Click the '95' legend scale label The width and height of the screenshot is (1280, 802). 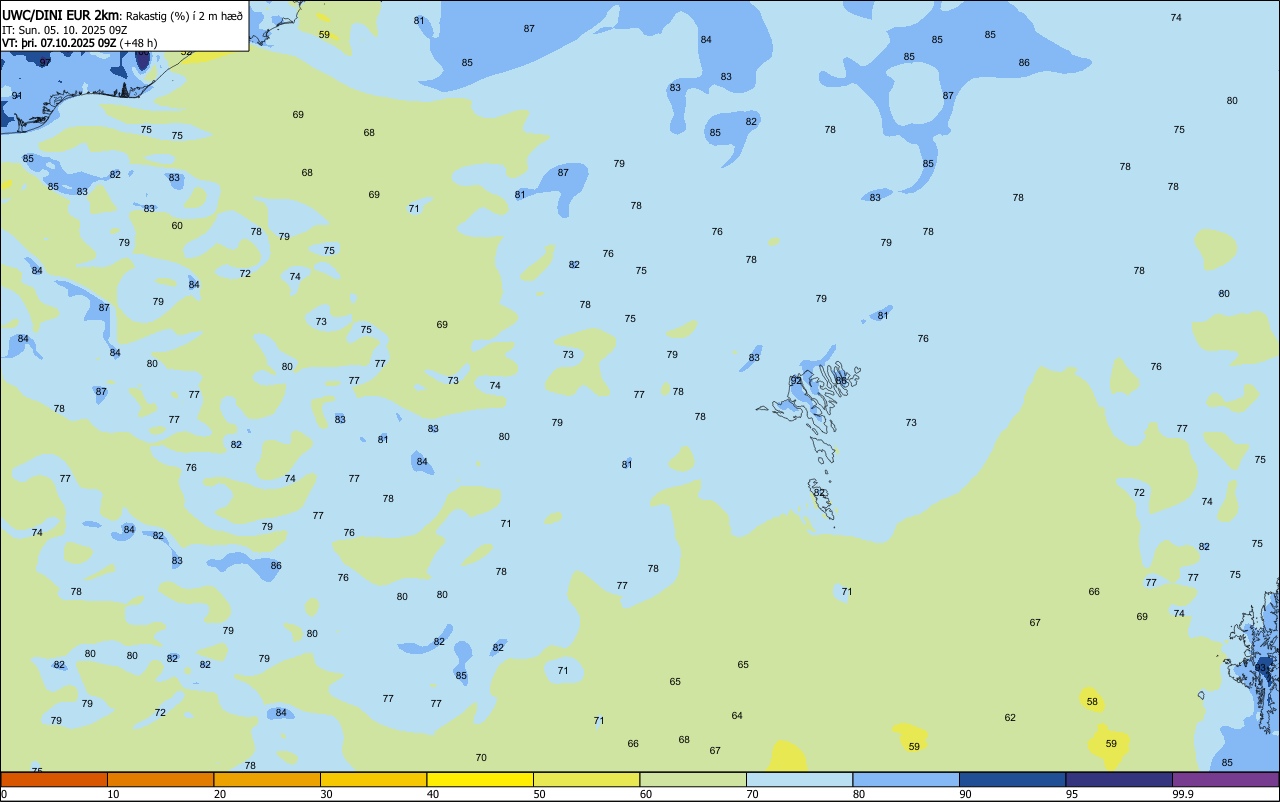coord(1072,794)
